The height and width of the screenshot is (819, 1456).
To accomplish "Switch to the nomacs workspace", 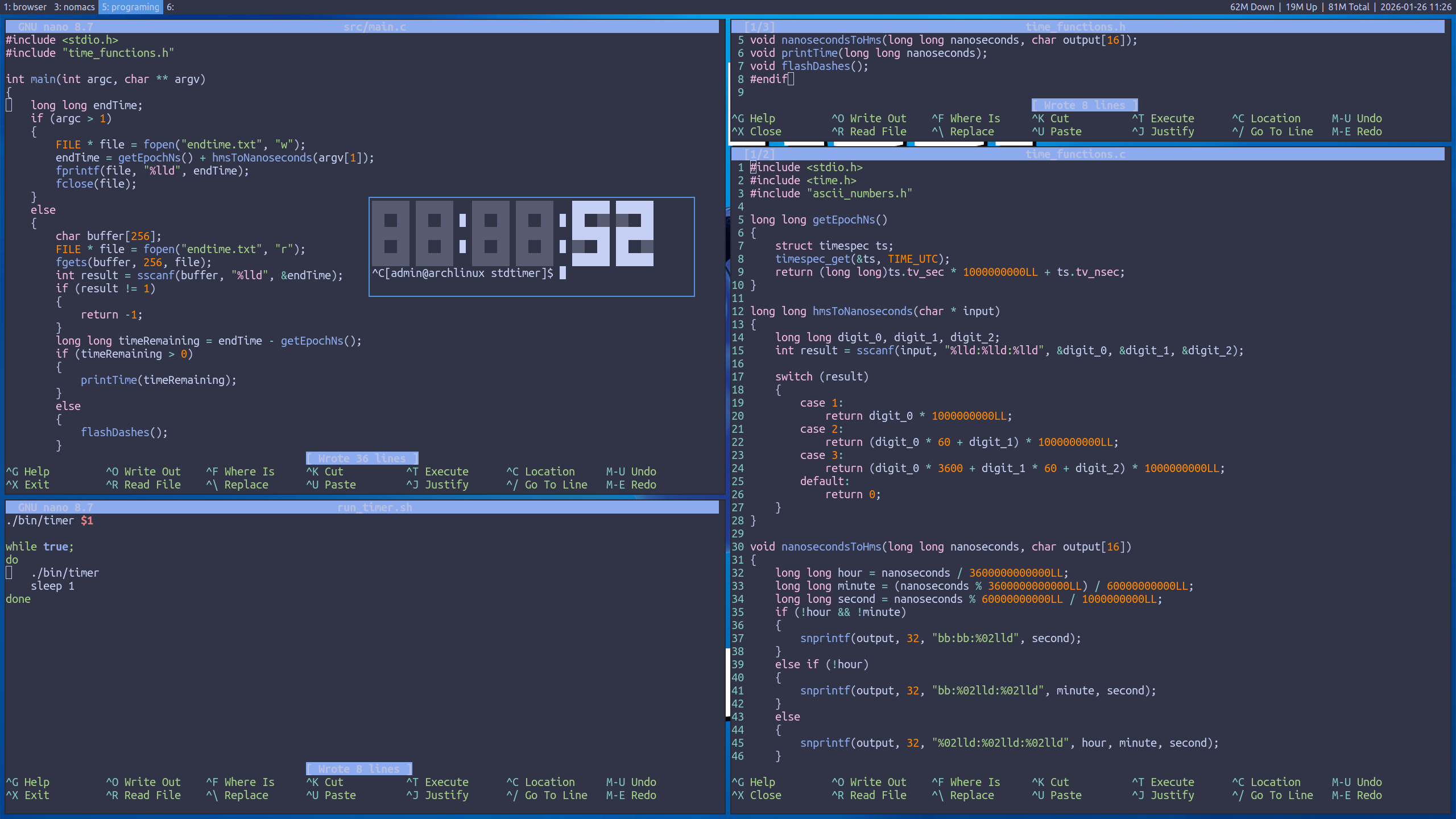I will tap(74, 7).
